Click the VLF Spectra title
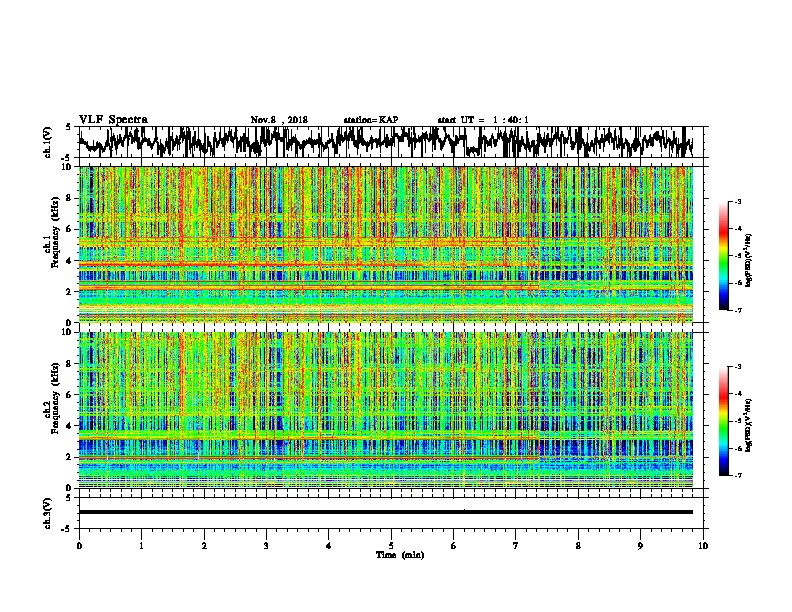This screenshot has height=612, width=792. point(113,120)
